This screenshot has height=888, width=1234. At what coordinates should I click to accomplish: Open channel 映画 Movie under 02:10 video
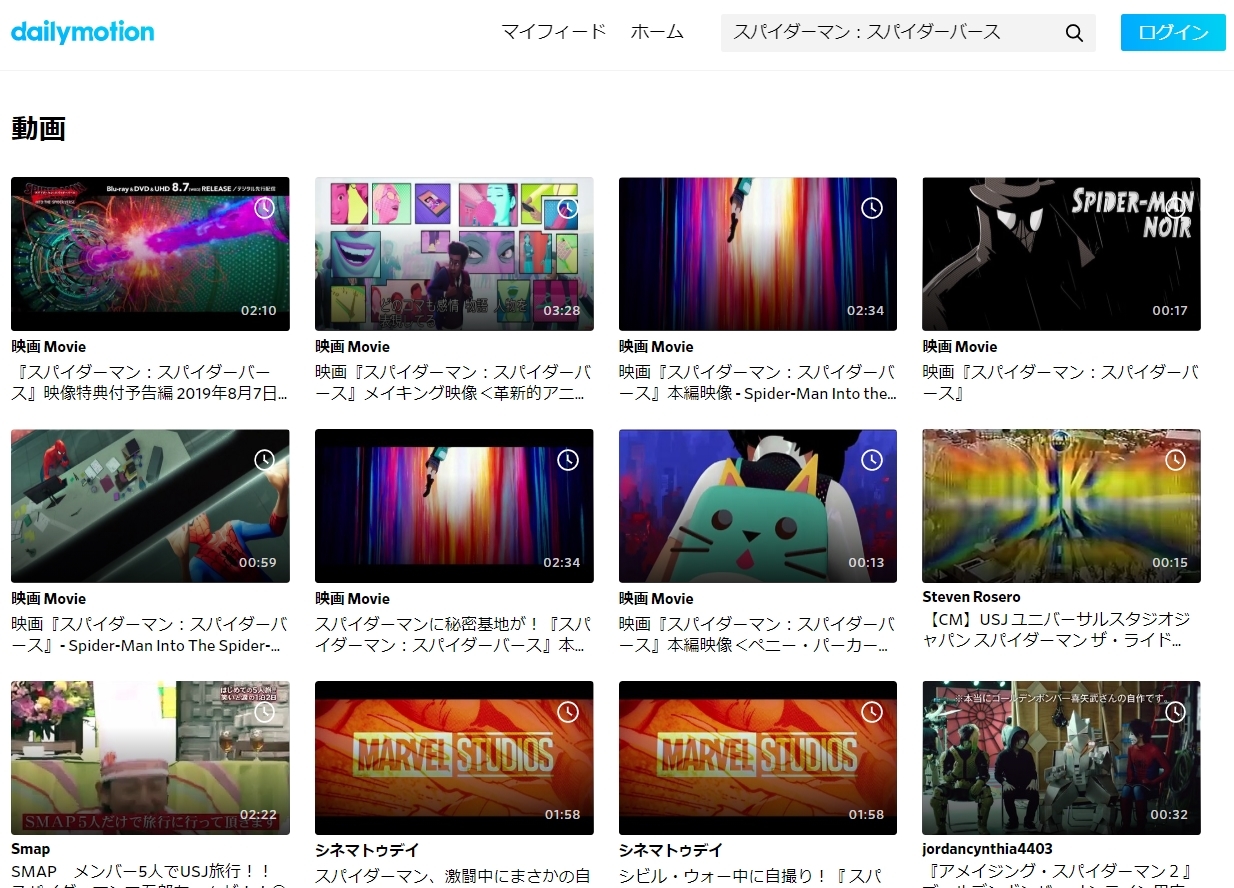(x=49, y=346)
